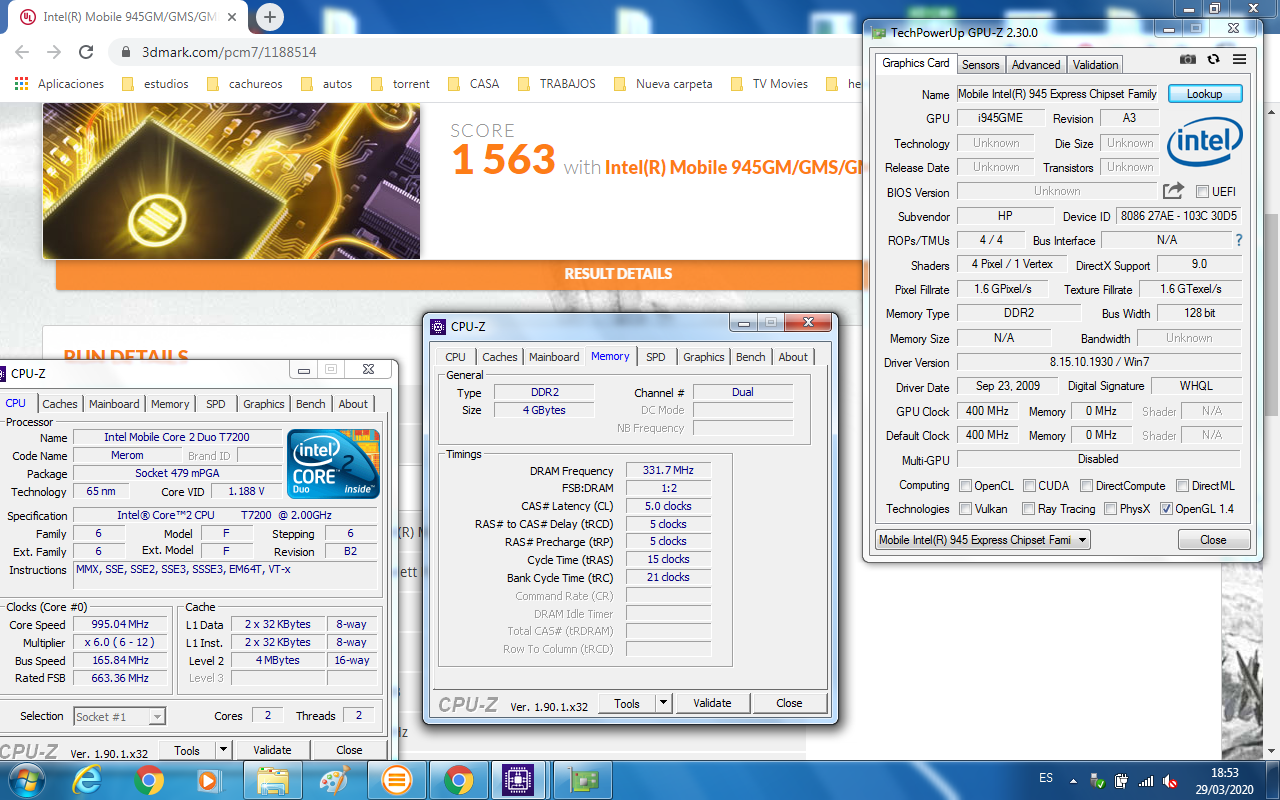Toggle the Ray Tracing checkbox
The image size is (1280, 800).
[x=1028, y=509]
